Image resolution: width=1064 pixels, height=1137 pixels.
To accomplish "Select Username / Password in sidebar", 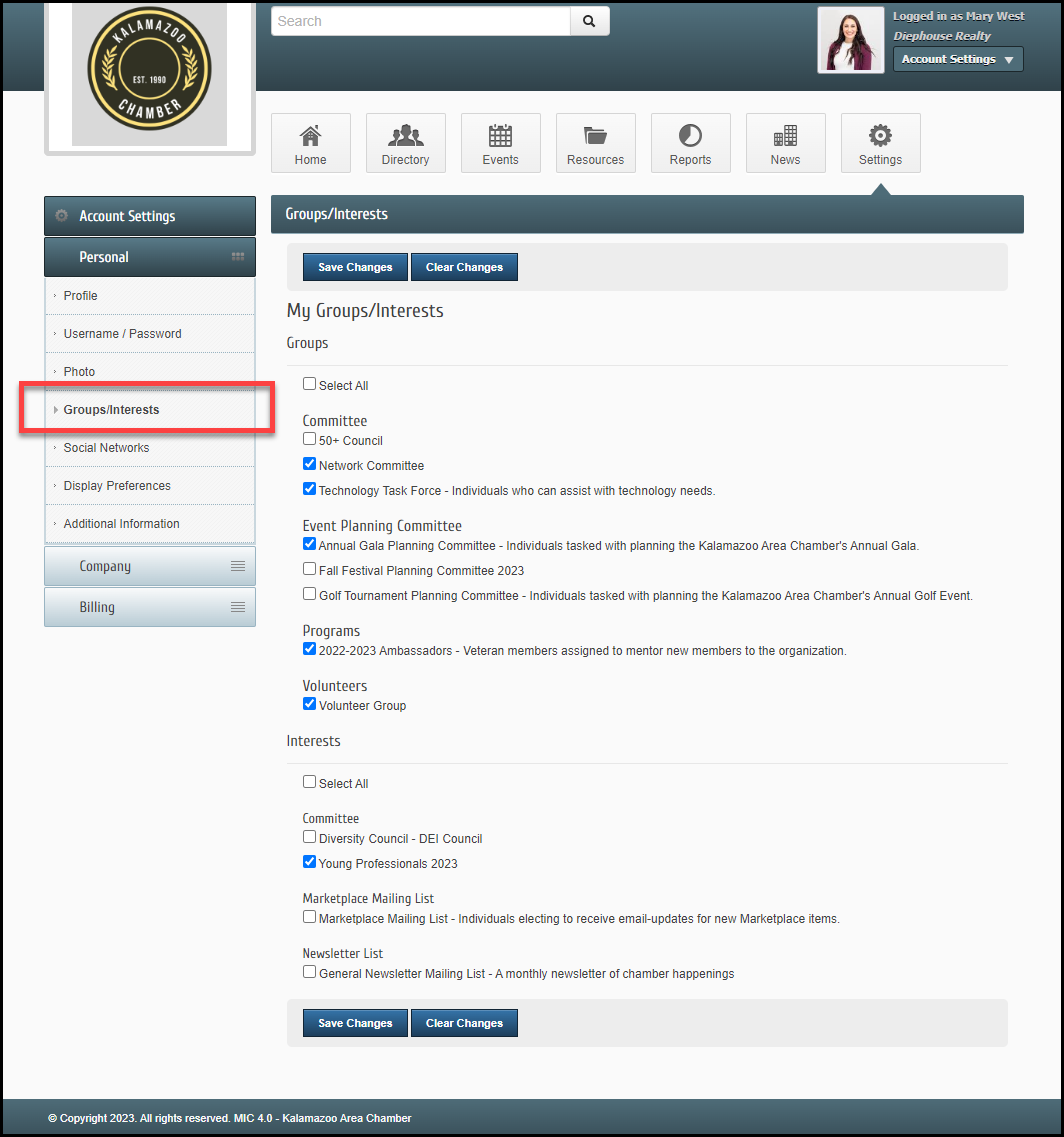I will [122, 334].
